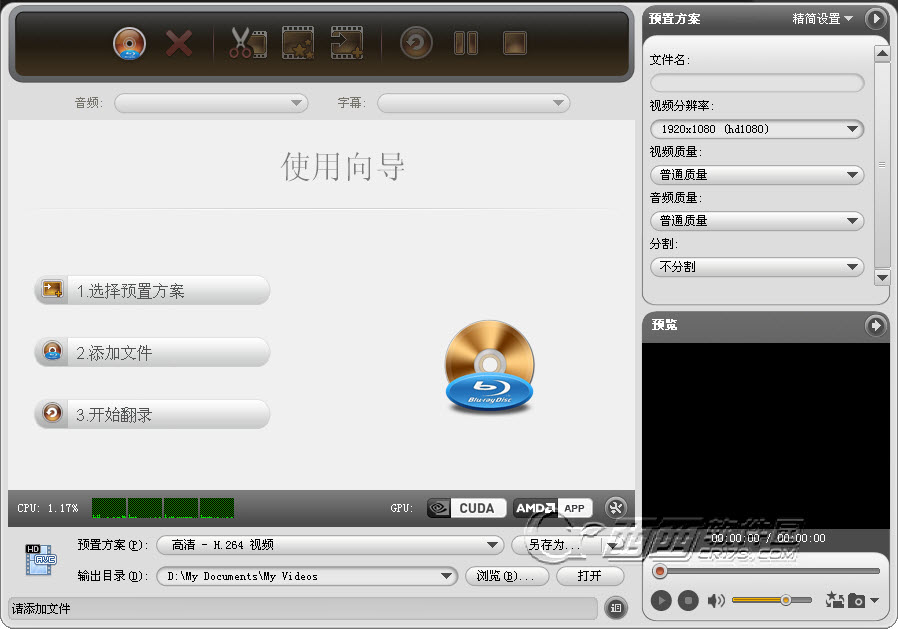The image size is (898, 629).
Task: Click the snapshot folder icon
Action: [x=834, y=600]
